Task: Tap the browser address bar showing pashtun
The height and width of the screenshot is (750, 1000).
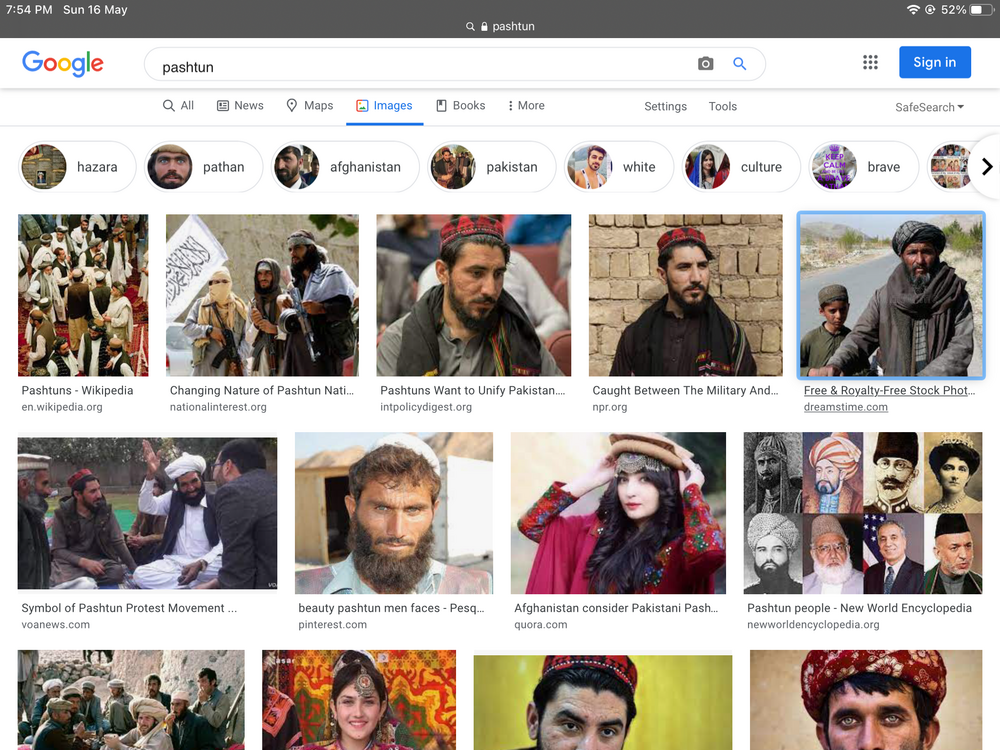Action: 500,26
